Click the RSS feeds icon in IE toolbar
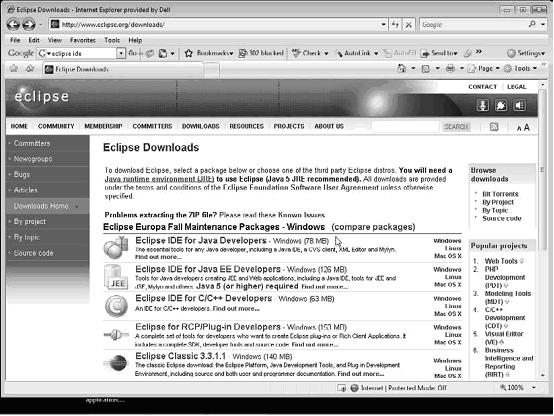554x416 pixels. [426, 68]
